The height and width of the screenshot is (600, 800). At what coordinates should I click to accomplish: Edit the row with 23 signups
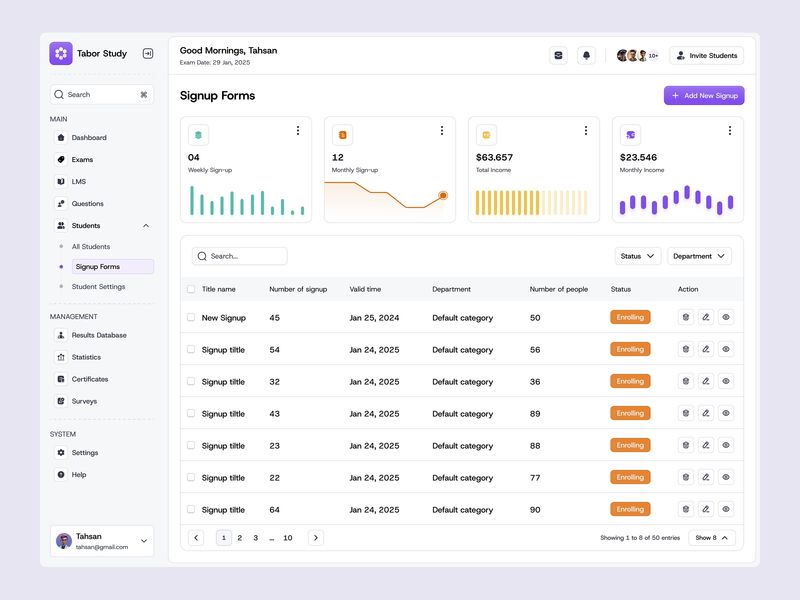tap(706, 445)
